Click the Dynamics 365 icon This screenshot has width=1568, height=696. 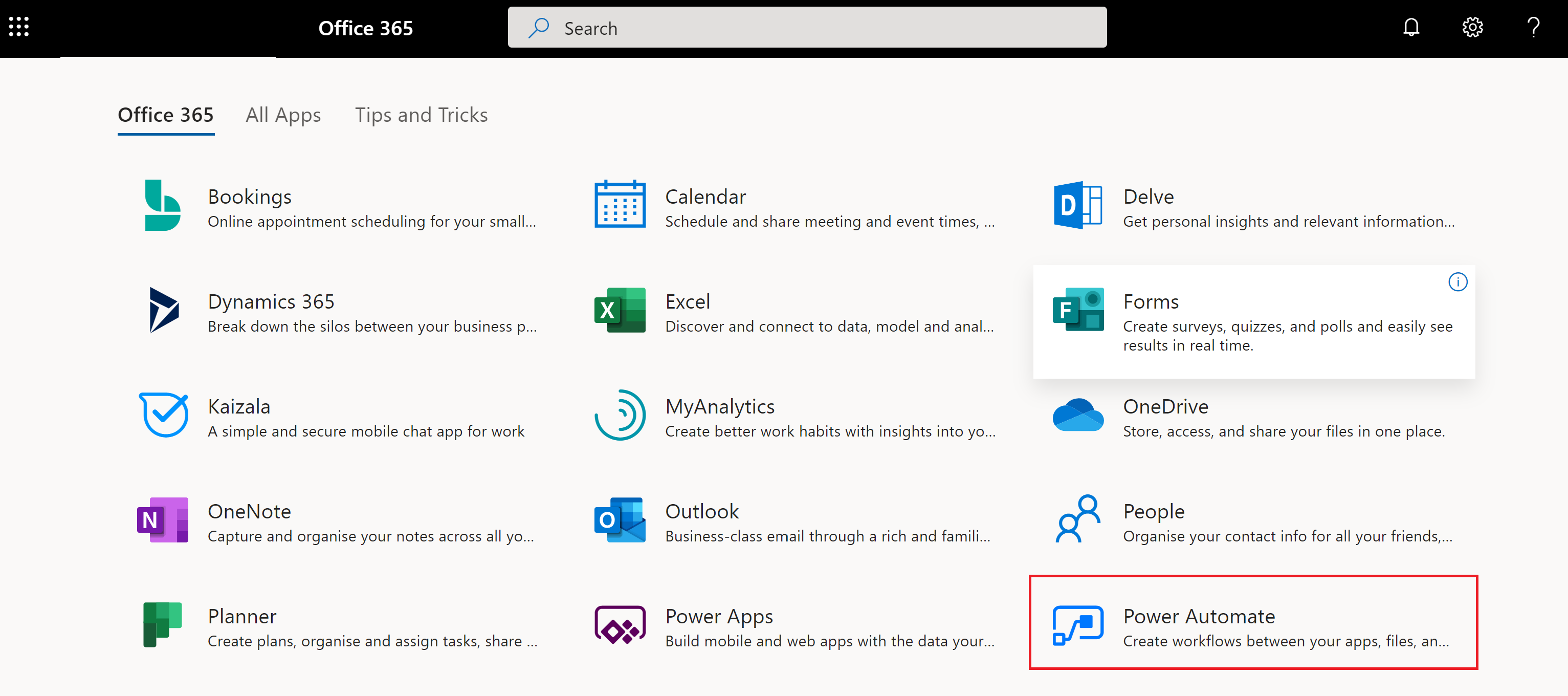point(164,310)
